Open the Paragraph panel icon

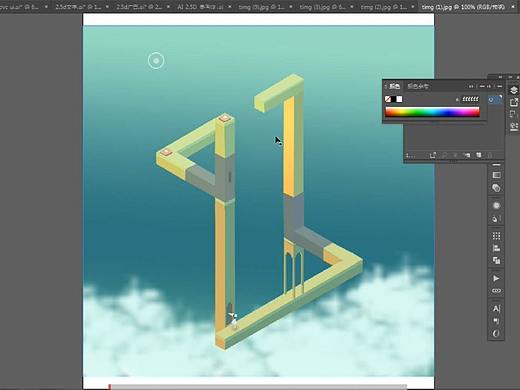coord(496,321)
